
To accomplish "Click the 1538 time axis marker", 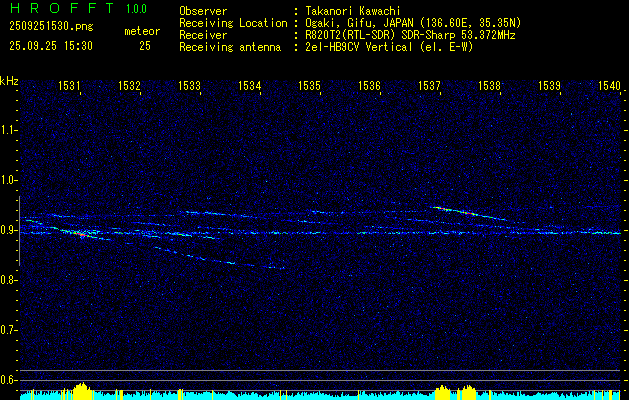I will [490, 86].
